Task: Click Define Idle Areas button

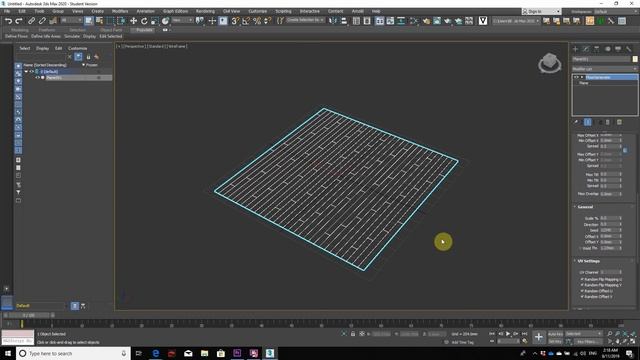Action: pyautogui.click(x=46, y=36)
